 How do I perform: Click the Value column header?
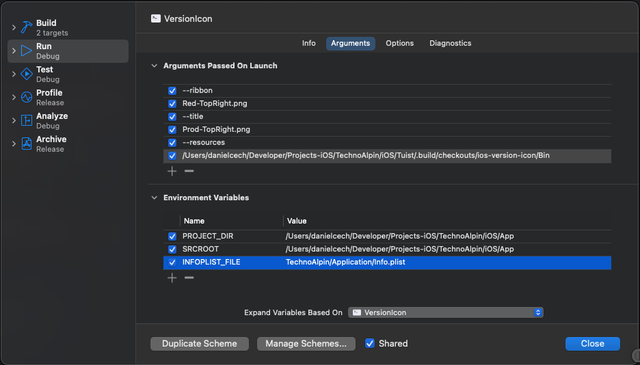(297, 221)
